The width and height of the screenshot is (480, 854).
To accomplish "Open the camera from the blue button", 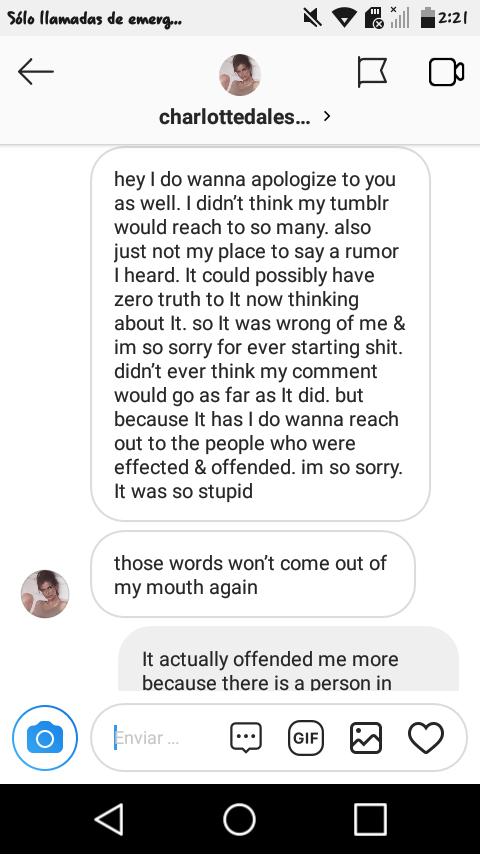I will [45, 738].
